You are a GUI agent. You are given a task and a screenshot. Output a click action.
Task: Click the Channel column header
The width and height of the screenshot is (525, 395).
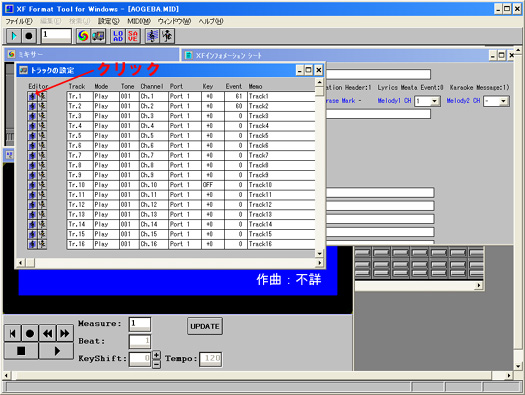click(152, 86)
